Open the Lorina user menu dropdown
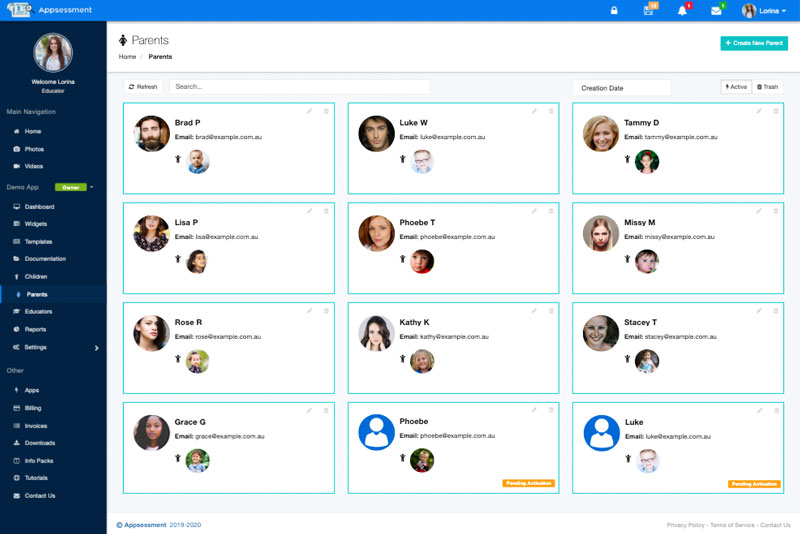Viewport: 800px width, 534px height. coord(764,11)
